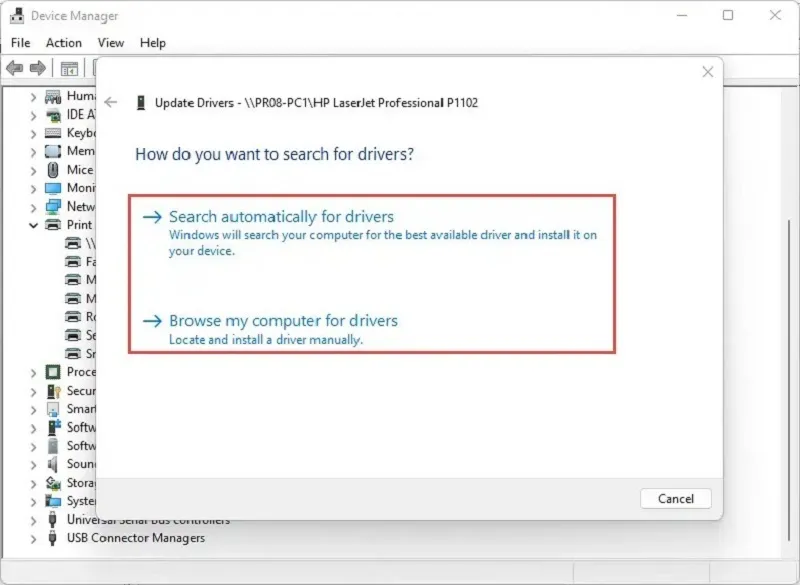Click the Security devices key icon

(53, 391)
